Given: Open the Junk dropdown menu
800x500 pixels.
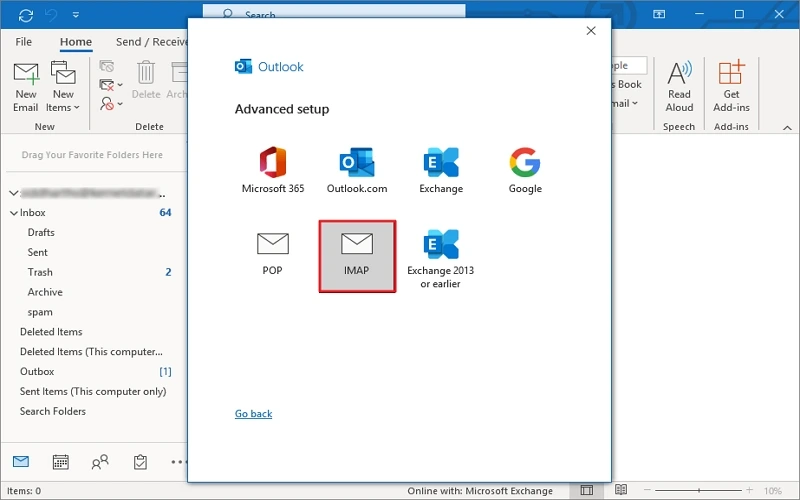Looking at the screenshot, I should coord(111,104).
